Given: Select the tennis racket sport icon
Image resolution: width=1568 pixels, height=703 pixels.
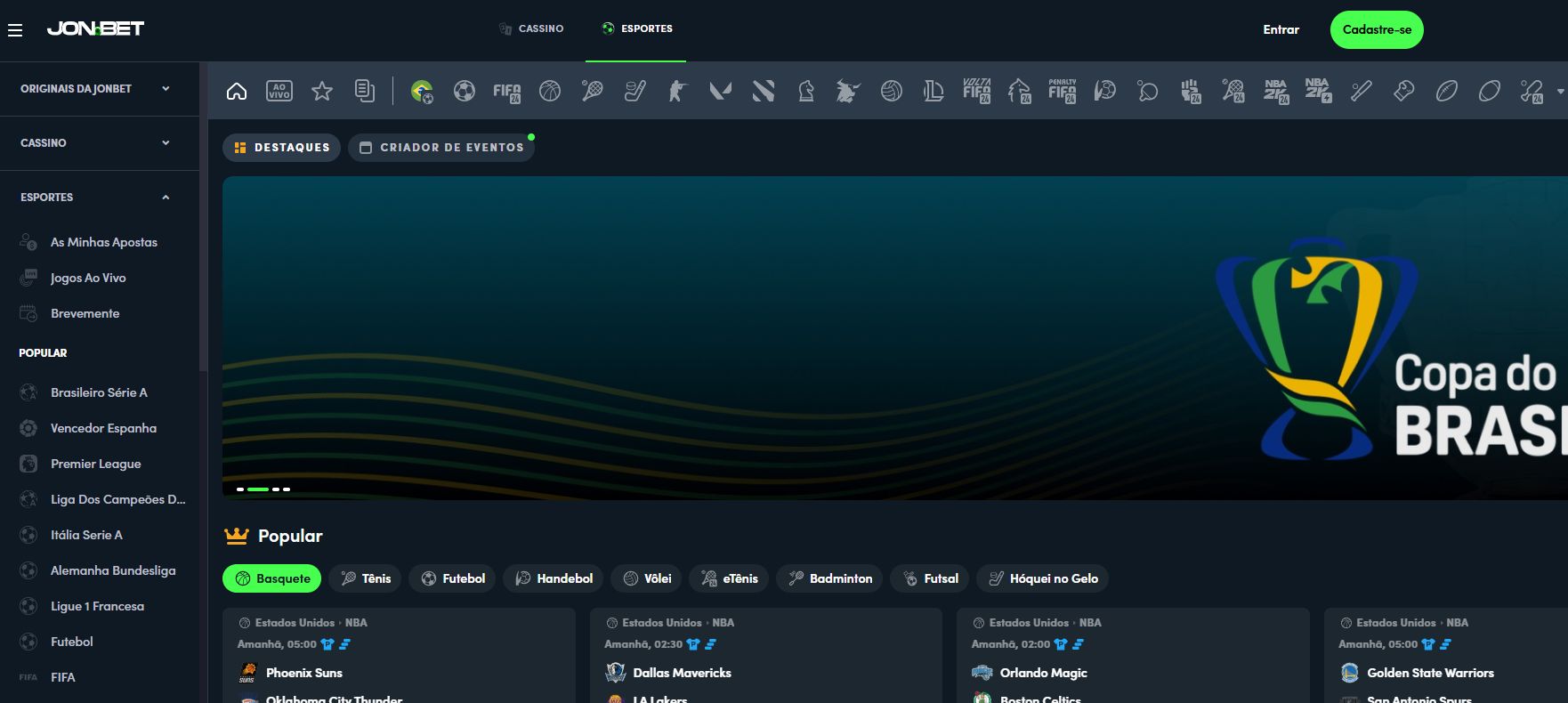Looking at the screenshot, I should coord(593,91).
